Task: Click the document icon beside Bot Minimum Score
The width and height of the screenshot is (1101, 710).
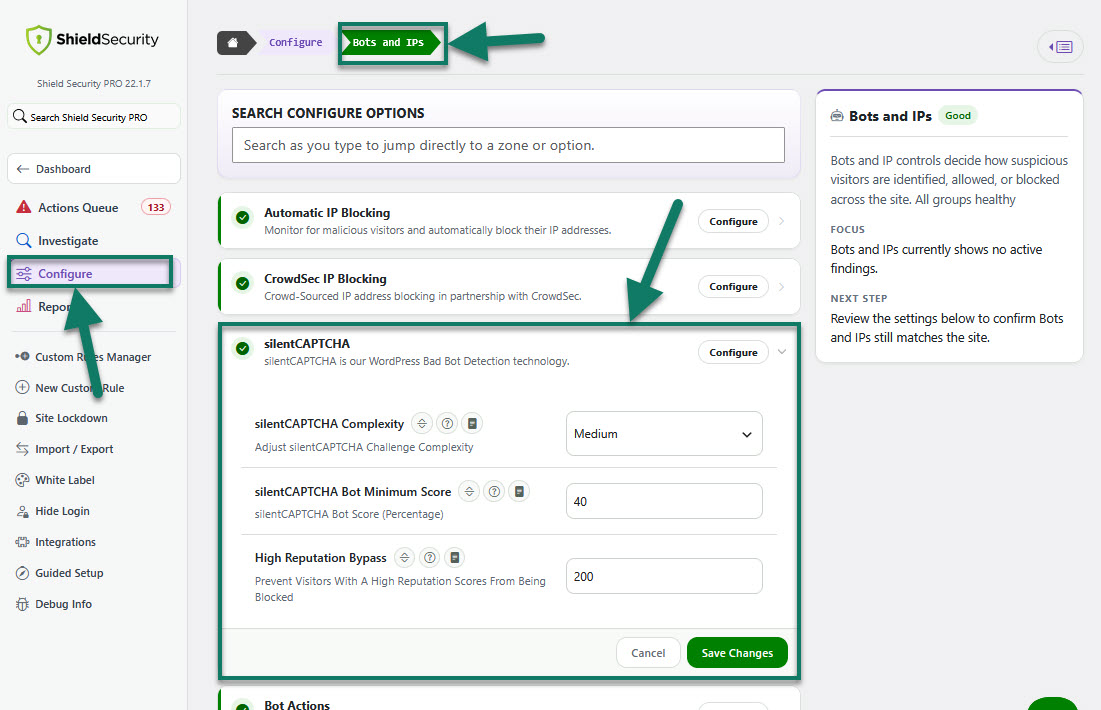Action: (520, 492)
